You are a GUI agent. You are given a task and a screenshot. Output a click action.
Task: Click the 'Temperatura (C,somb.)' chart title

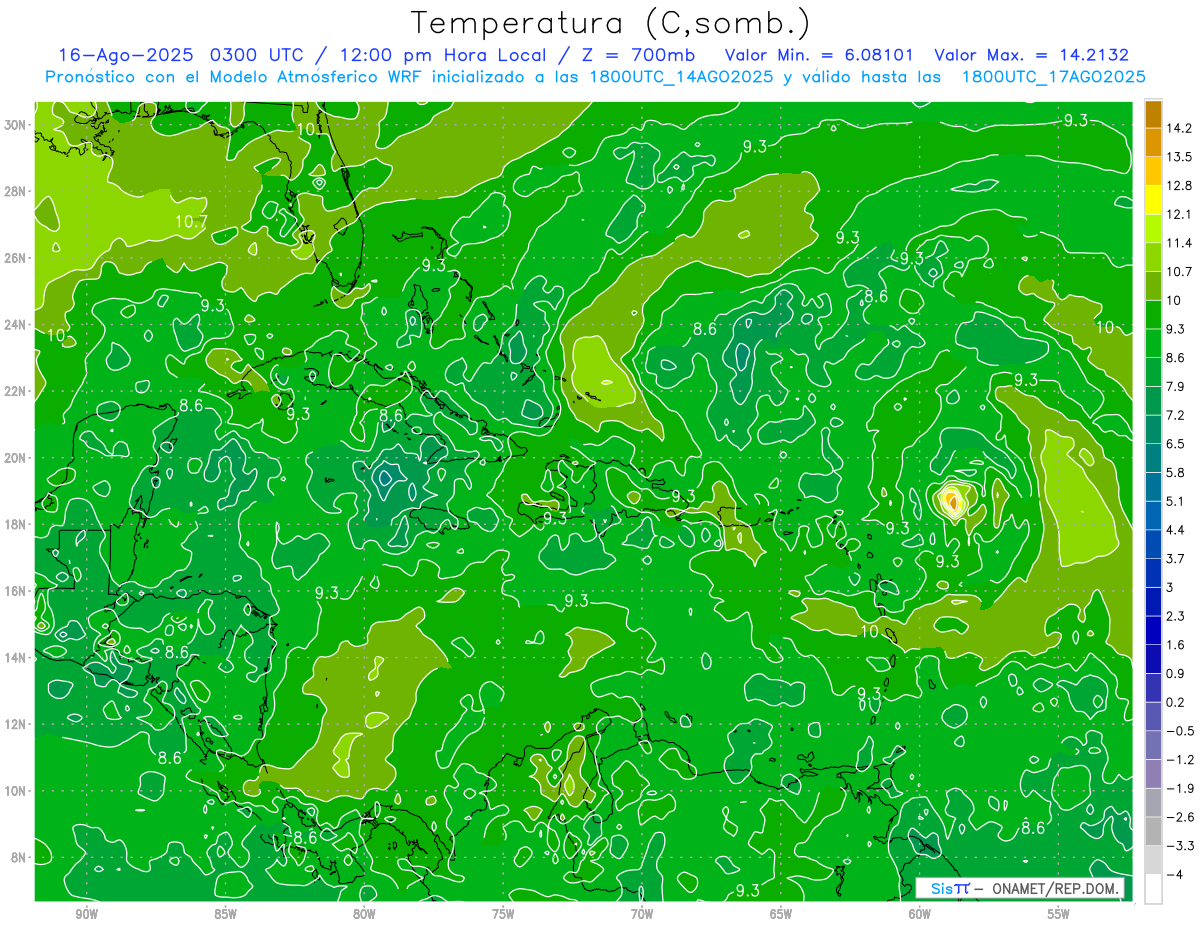coord(611,23)
